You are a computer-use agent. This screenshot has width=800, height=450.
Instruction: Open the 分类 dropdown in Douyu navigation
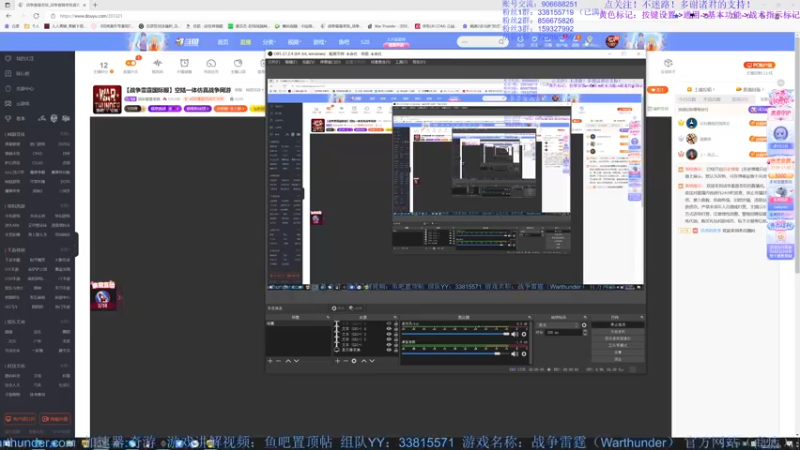[x=269, y=42]
